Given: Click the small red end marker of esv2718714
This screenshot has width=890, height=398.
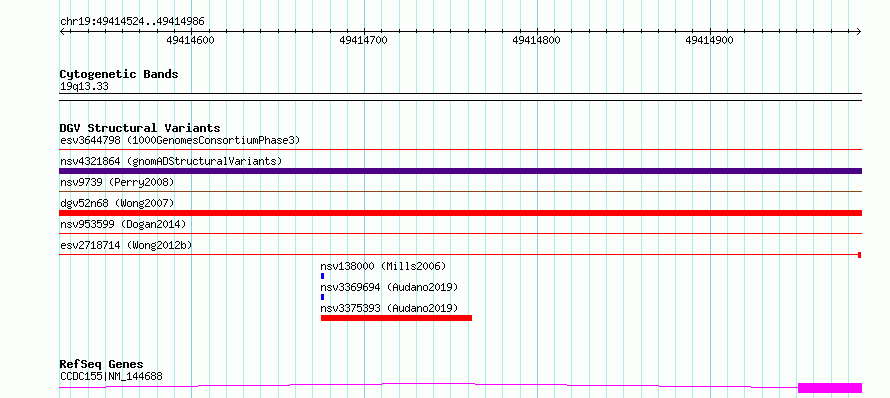Looking at the screenshot, I should coord(860,255).
